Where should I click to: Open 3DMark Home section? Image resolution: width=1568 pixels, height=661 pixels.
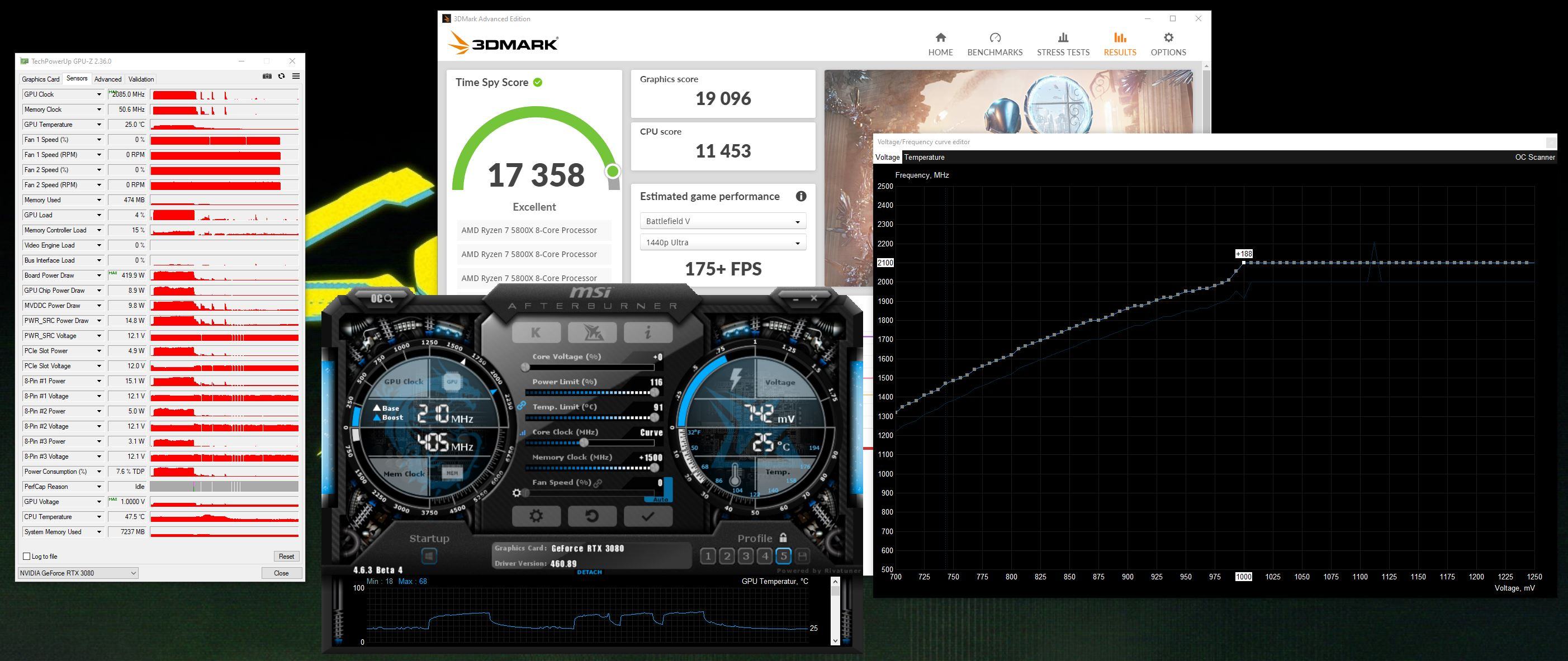pyautogui.click(x=940, y=45)
